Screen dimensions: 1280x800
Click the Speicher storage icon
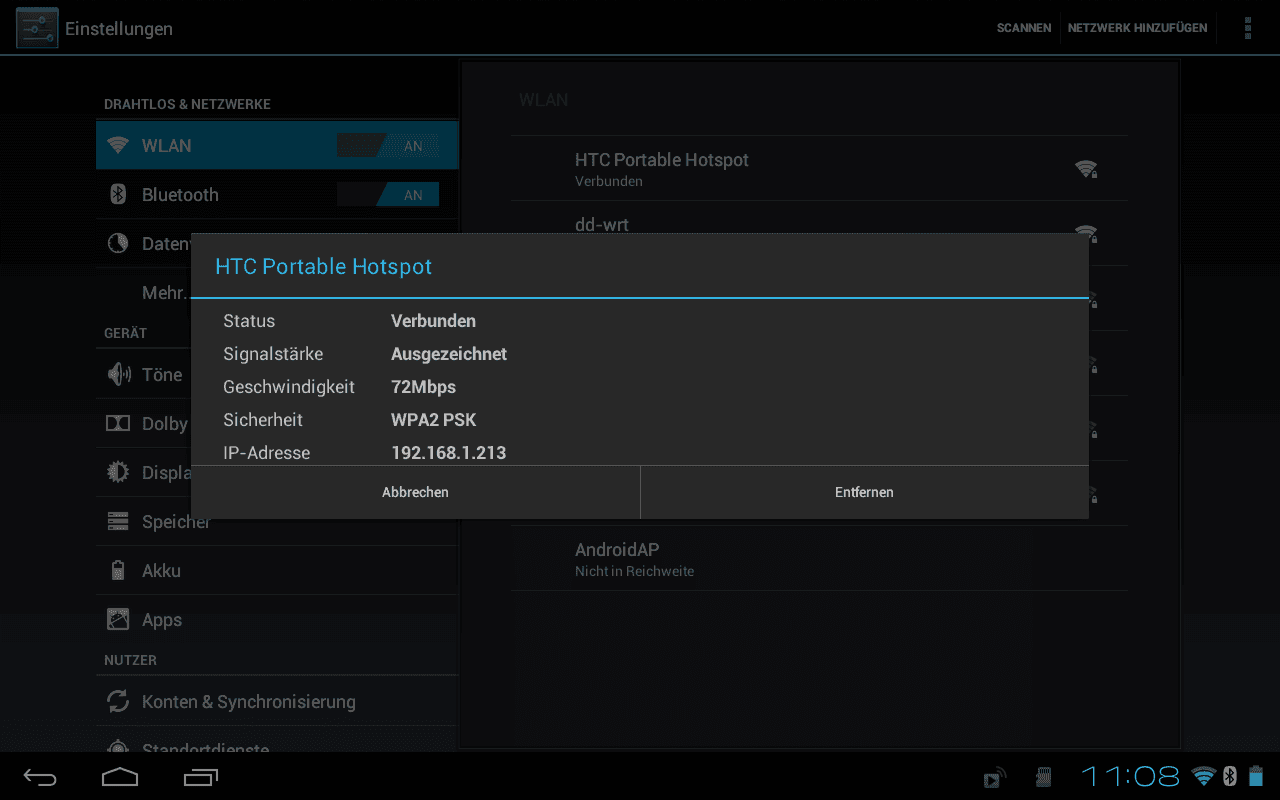tap(118, 521)
